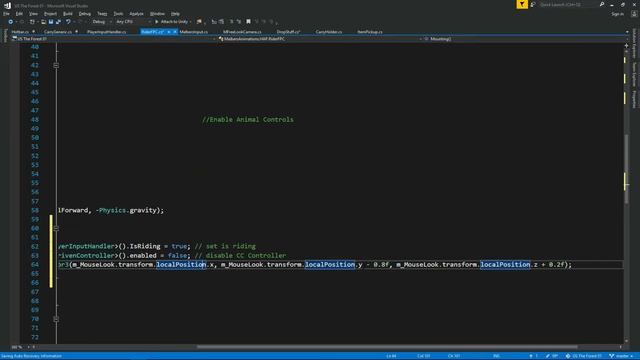Viewport: 640px width, 360px height.
Task: Click the Toggle Bookmark toolbar icon
Action: [x=249, y=22]
